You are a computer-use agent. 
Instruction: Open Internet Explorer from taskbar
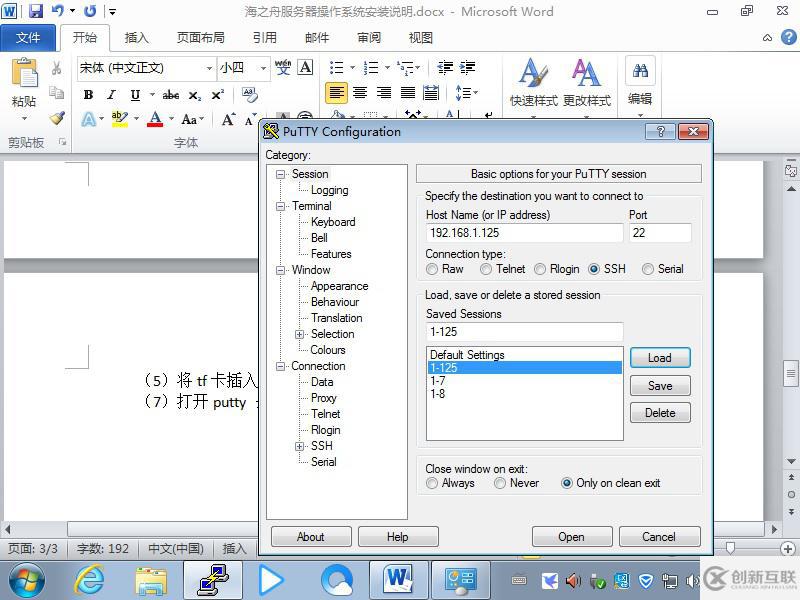point(89,581)
